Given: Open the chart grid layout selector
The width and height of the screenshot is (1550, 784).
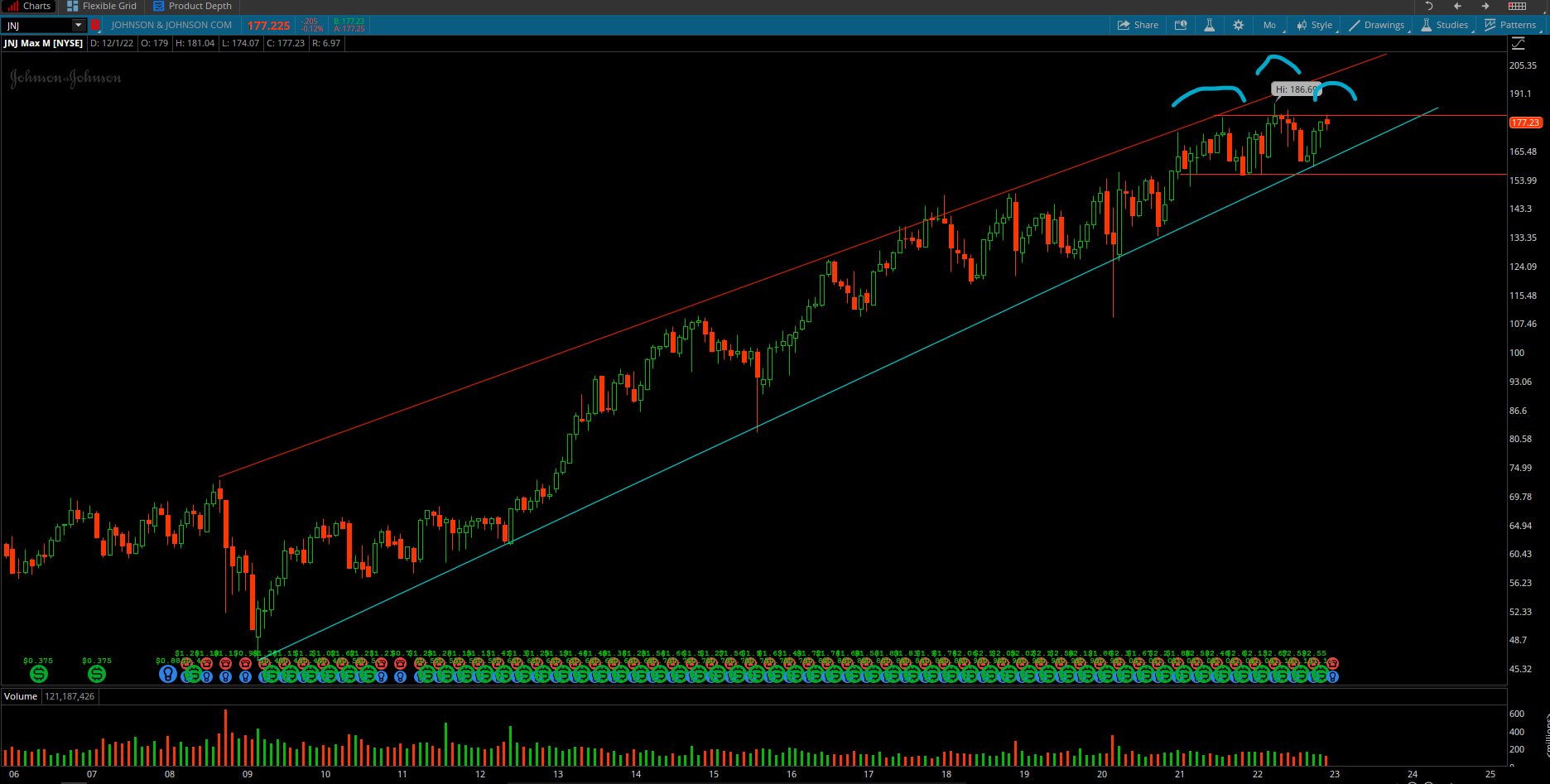Looking at the screenshot, I should [1517, 6].
